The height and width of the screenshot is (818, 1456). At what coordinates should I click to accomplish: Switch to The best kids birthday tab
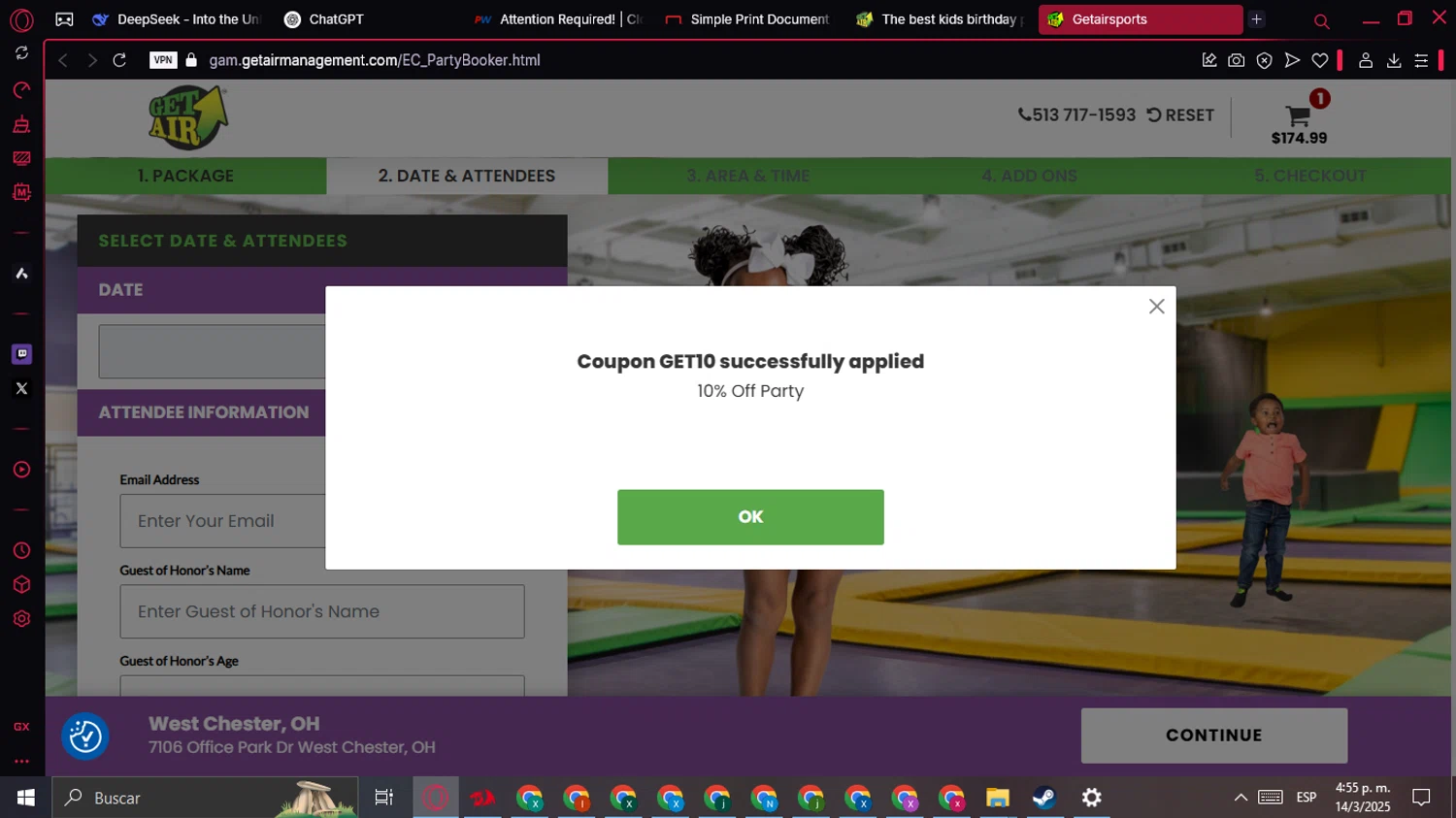click(x=940, y=19)
